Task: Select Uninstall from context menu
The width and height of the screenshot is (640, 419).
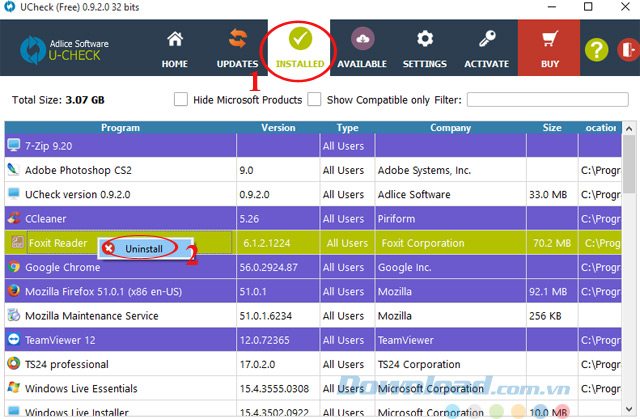Action: pos(145,247)
